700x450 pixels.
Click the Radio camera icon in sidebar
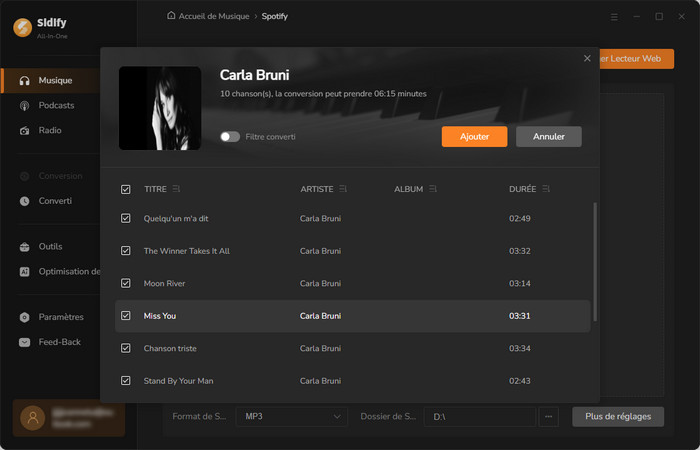coord(25,130)
